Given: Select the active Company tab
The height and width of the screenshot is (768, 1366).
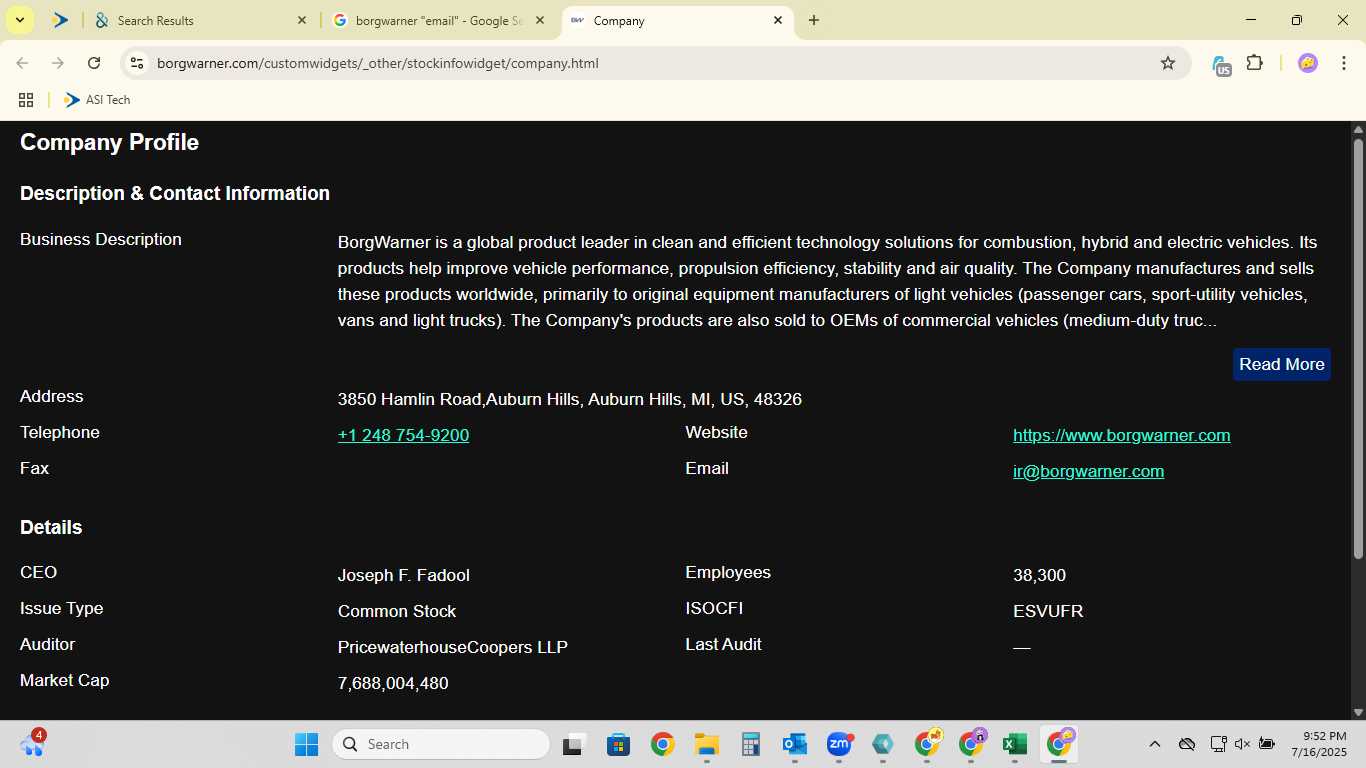Looking at the screenshot, I should (678, 20).
